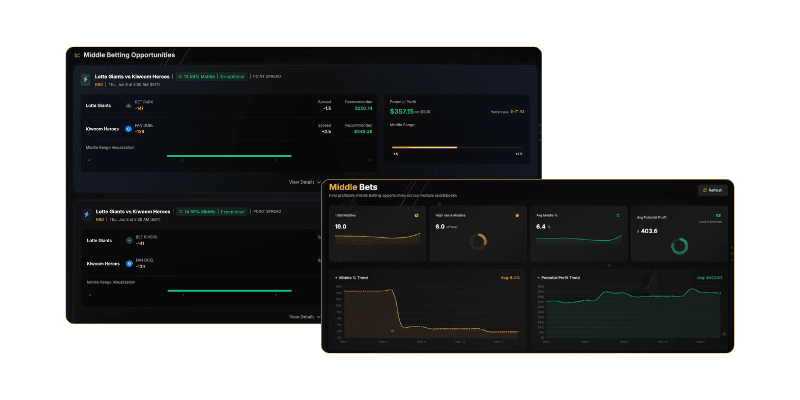Click Fan Duel logo beside +2.5 spread row
This screenshot has height=400, width=800.
click(x=129, y=129)
